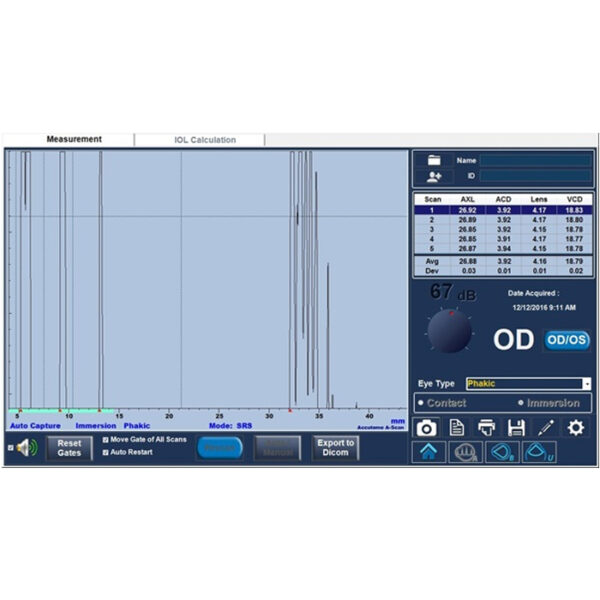Go to home screen icon
The width and height of the screenshot is (600, 600).
[x=429, y=453]
